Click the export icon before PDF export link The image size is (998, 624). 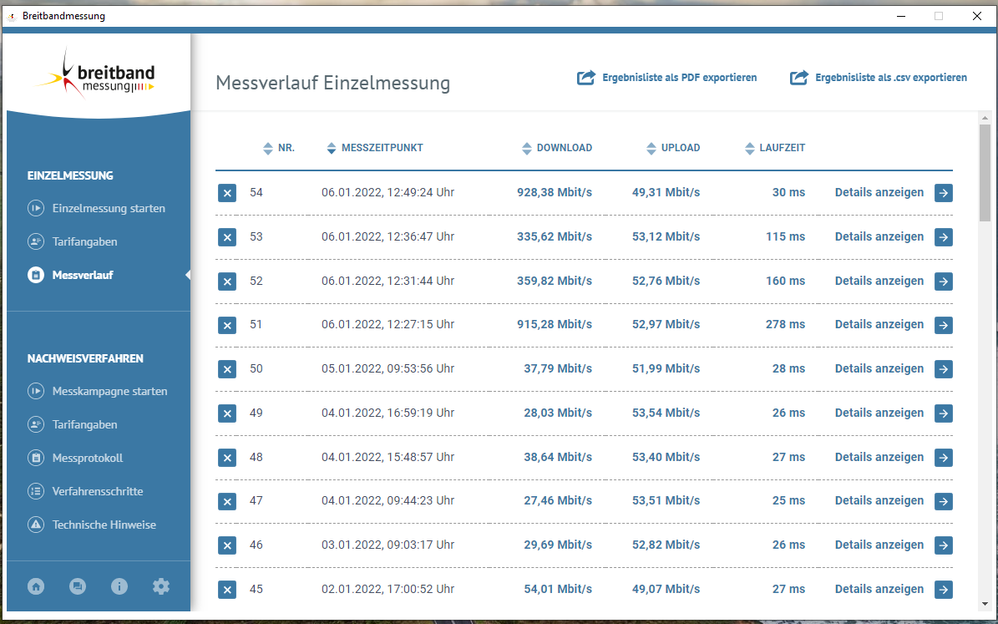(x=587, y=77)
